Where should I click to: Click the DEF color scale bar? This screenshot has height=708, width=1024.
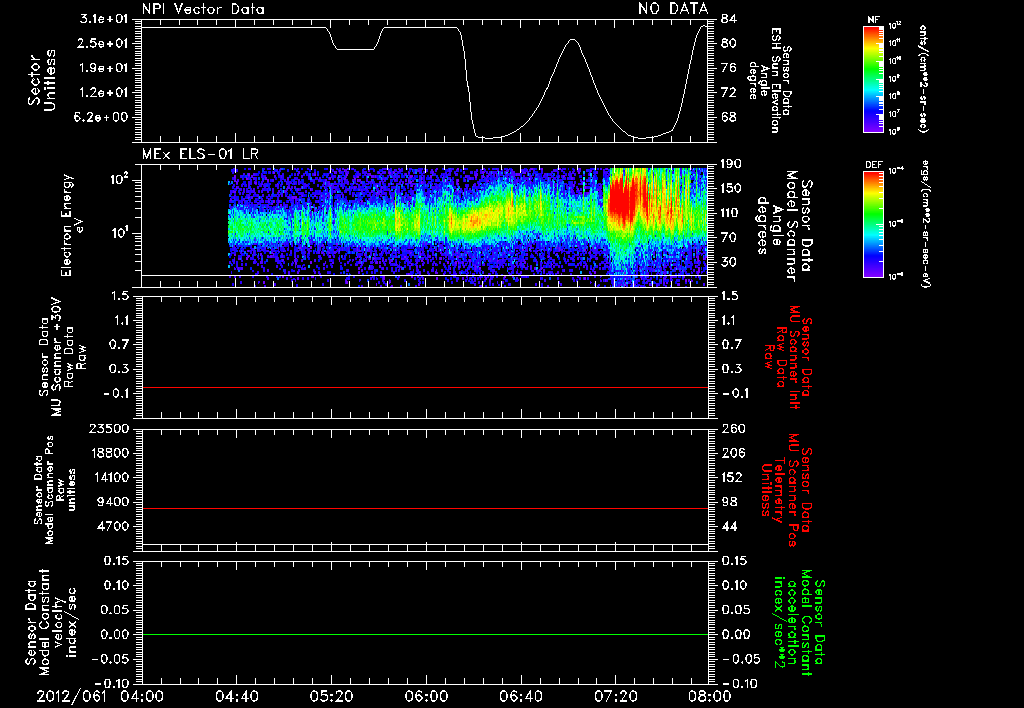tap(873, 224)
